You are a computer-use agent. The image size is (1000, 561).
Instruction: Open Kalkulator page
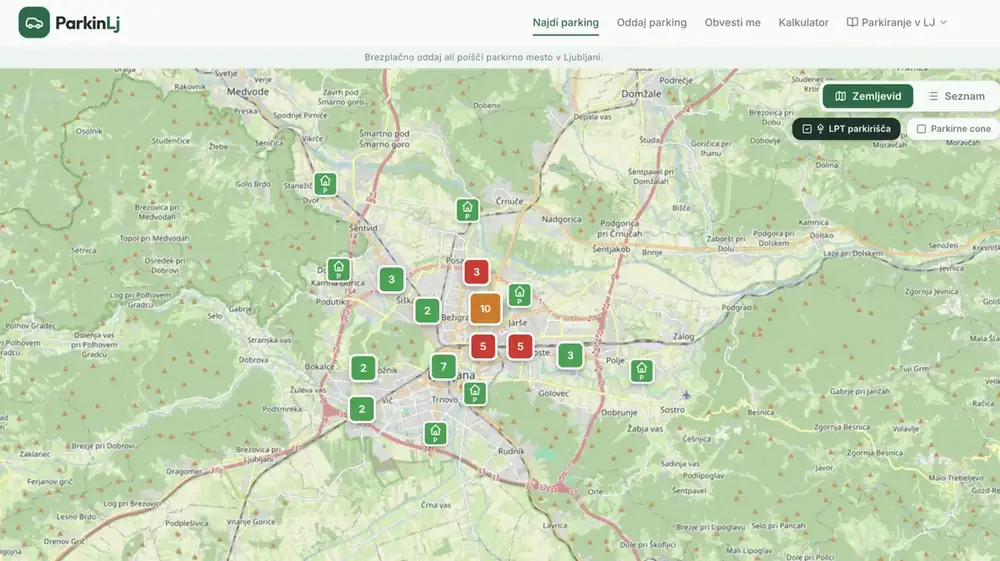(804, 22)
